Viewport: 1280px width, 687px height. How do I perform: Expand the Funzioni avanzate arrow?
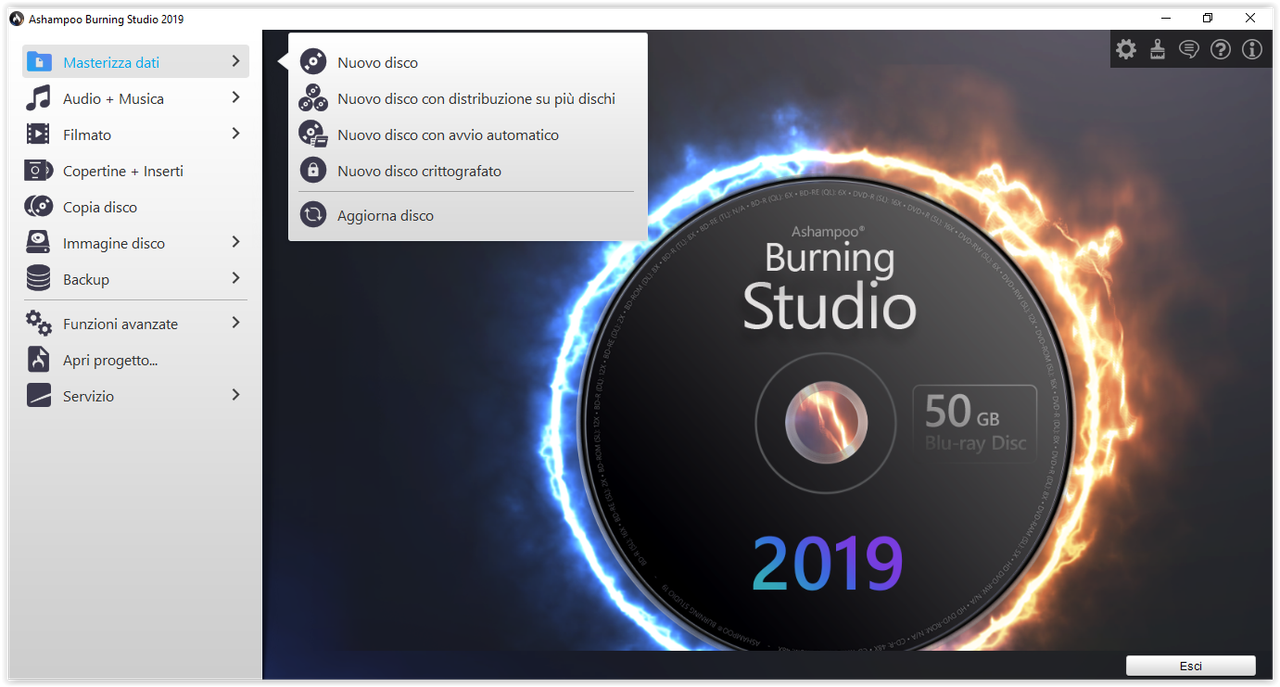236,322
